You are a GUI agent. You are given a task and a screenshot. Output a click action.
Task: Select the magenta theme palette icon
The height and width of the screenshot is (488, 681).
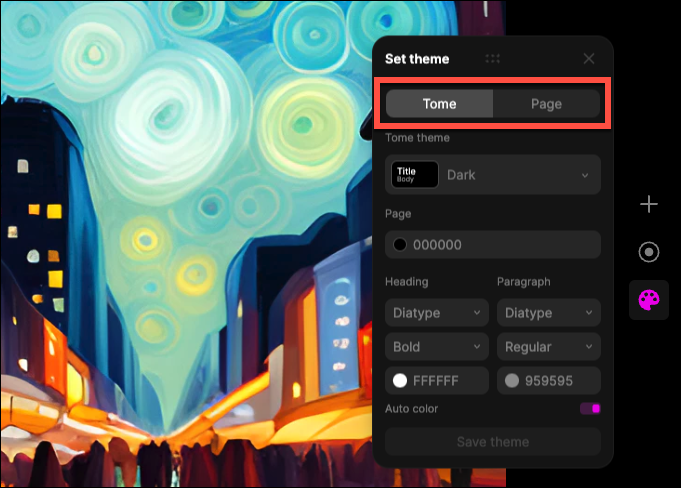click(649, 300)
